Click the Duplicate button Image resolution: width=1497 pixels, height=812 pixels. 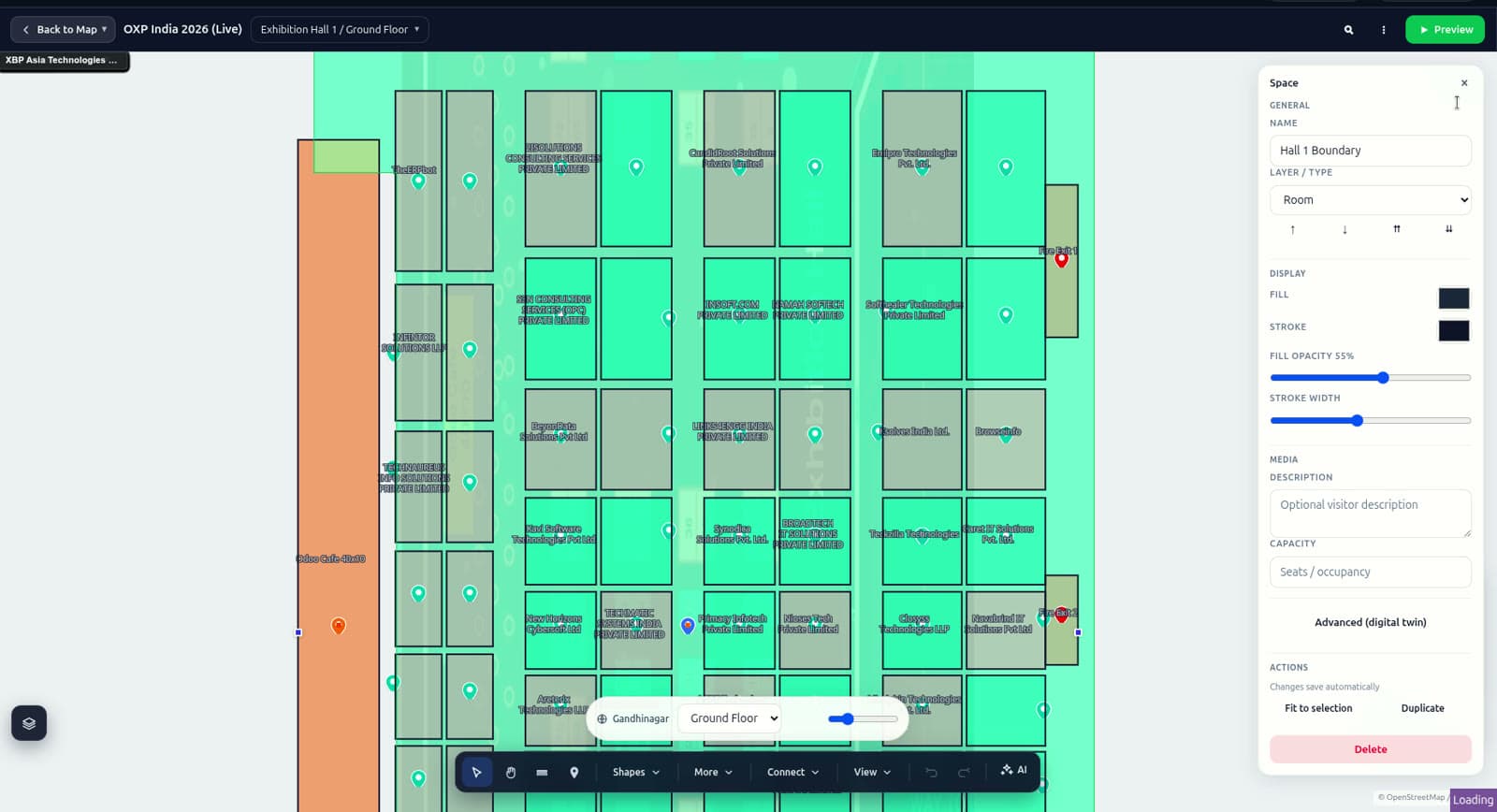click(1422, 708)
